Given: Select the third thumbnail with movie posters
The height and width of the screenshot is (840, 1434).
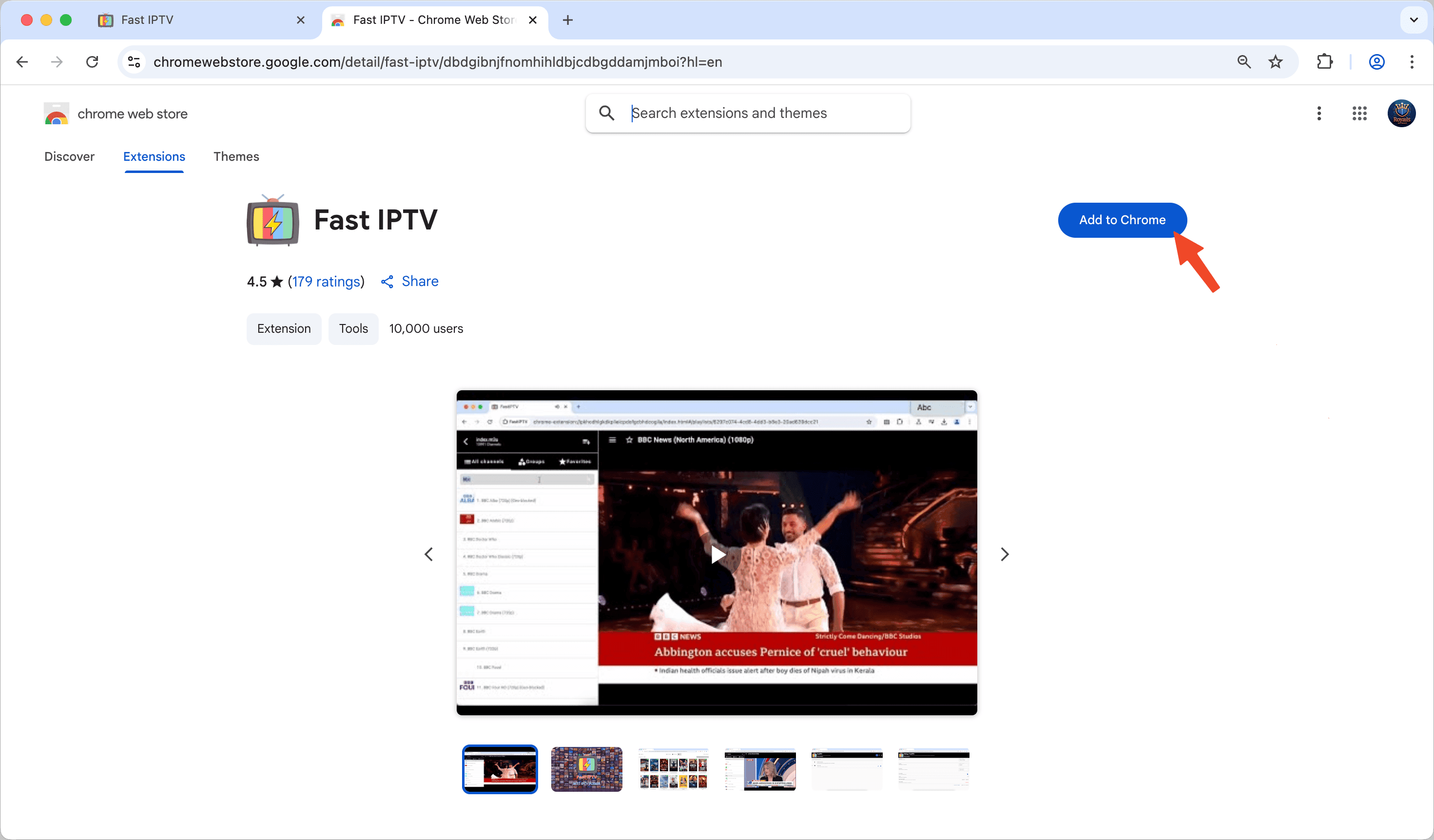Looking at the screenshot, I should point(673,769).
